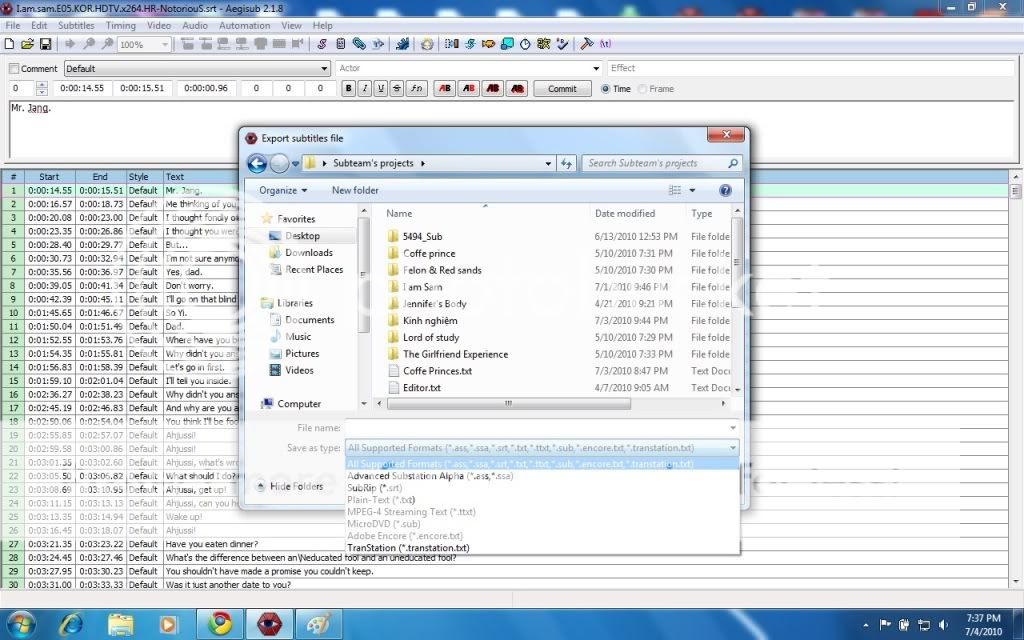Viewport: 1024px width, 640px height.
Task: Toggle Bold formatting button
Action: coord(349,88)
